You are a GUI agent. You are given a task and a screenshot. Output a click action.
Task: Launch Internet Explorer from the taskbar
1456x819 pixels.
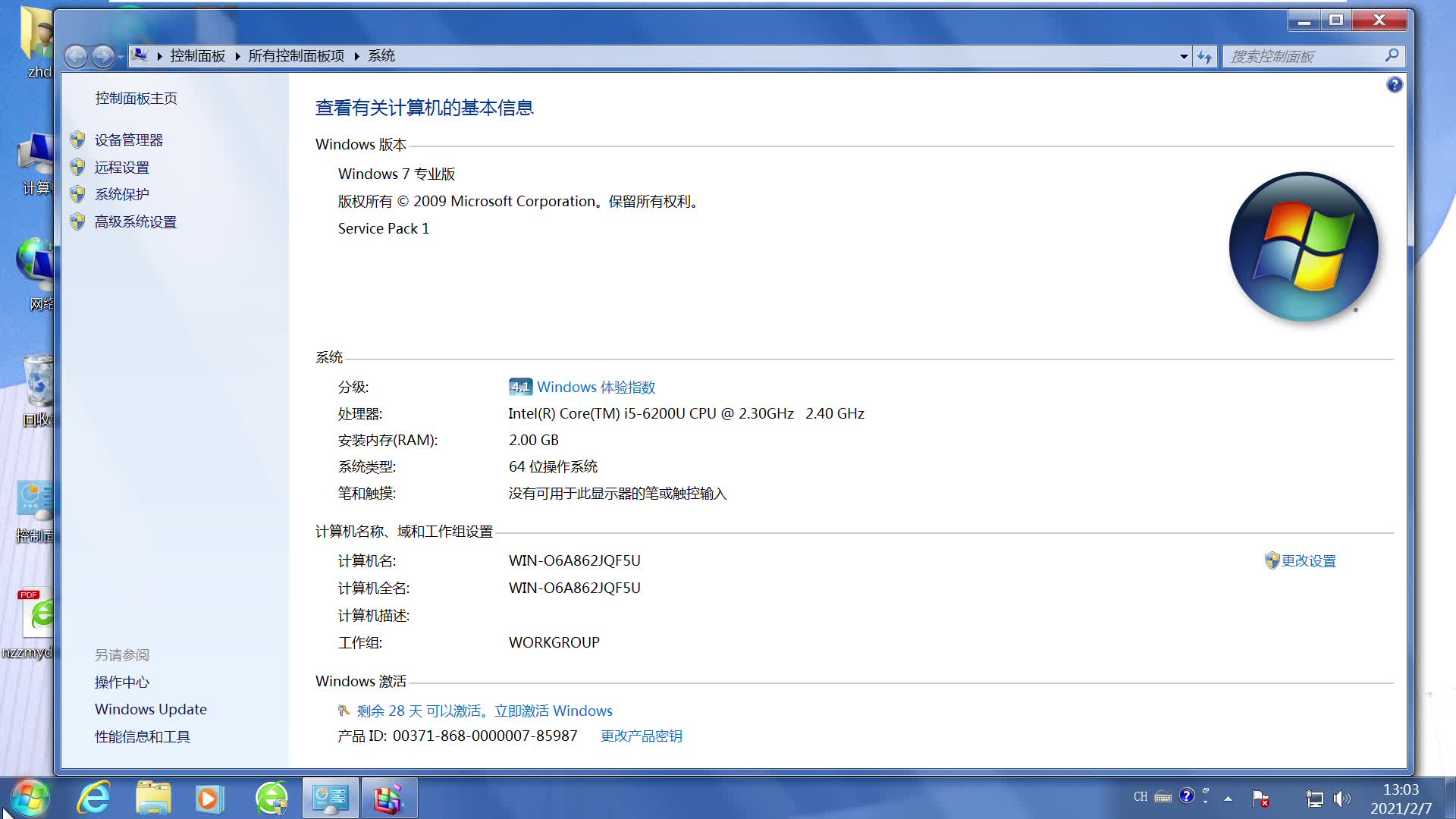pos(94,798)
